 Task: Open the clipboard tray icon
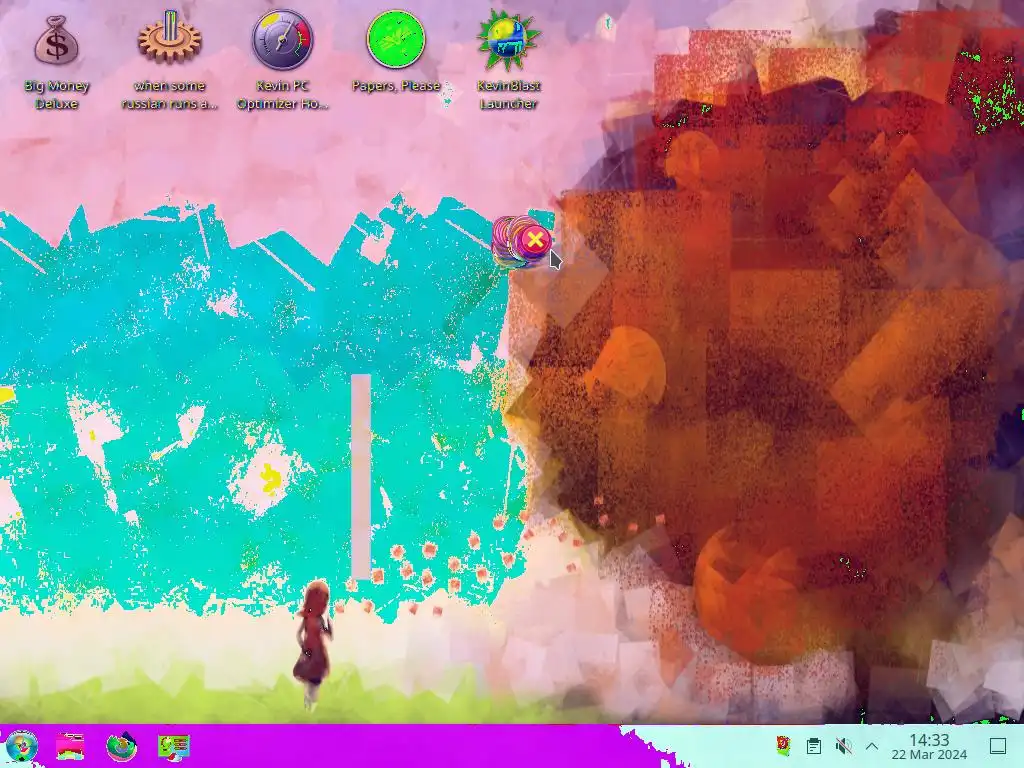[x=813, y=745]
